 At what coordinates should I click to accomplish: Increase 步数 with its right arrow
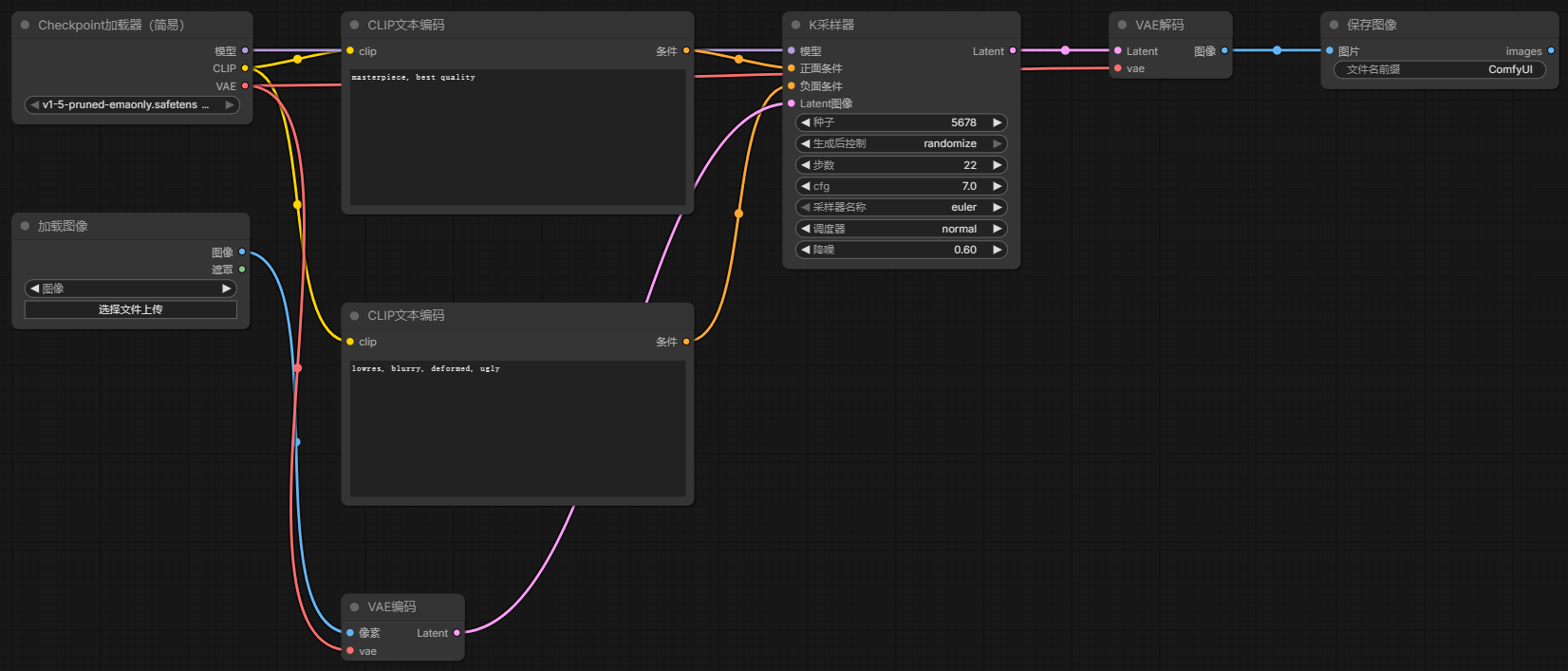998,165
